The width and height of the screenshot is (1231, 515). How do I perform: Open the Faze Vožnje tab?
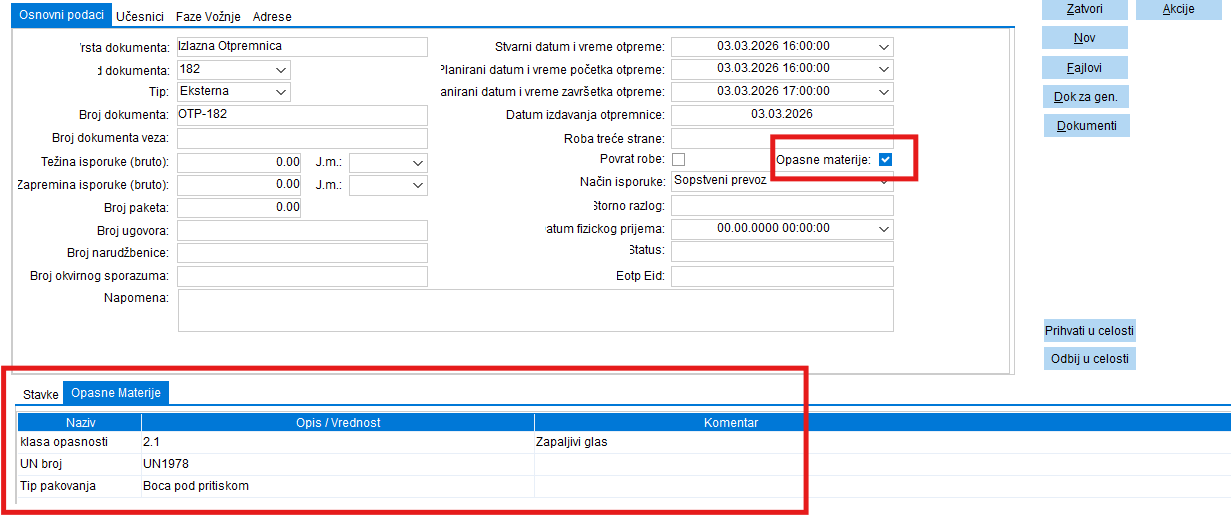click(210, 17)
